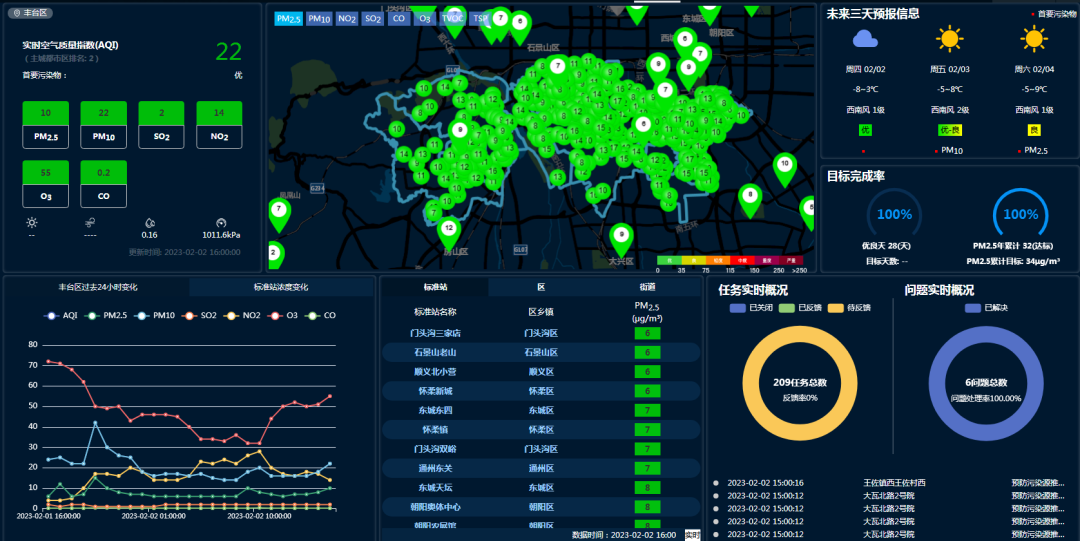This screenshot has height=541, width=1080.
Task: Toggle the AQI series in chart legend
Action: [63, 315]
